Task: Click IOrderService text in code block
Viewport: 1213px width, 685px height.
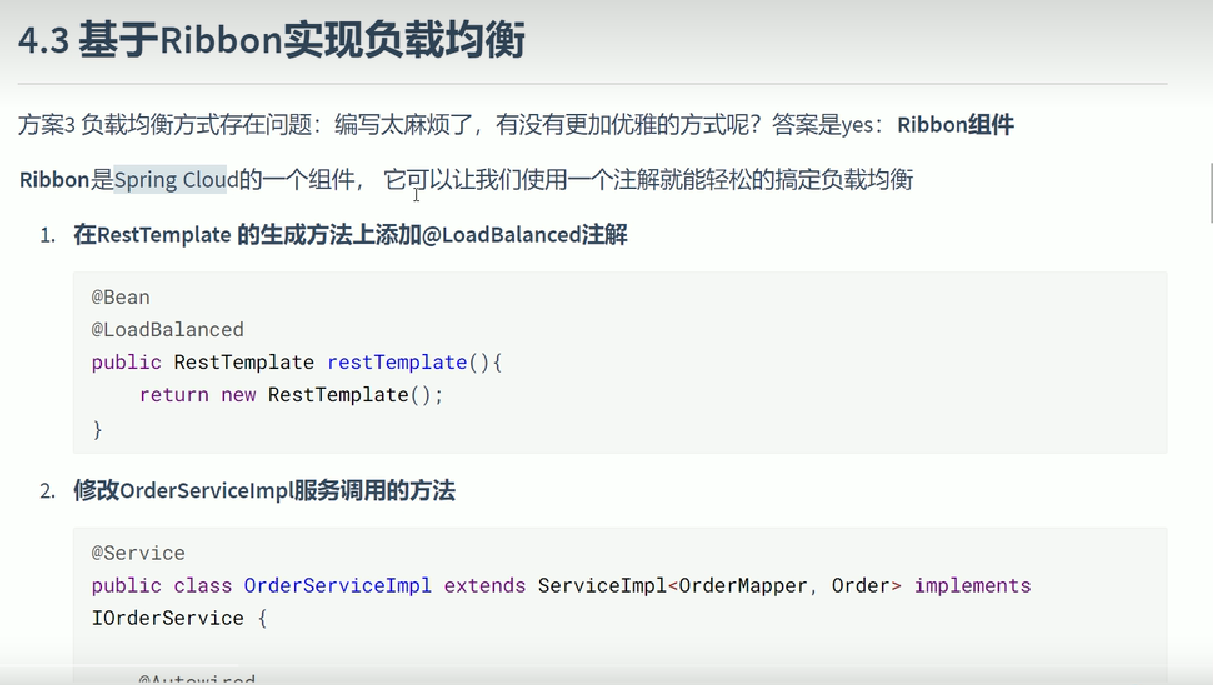Action: click(x=168, y=618)
